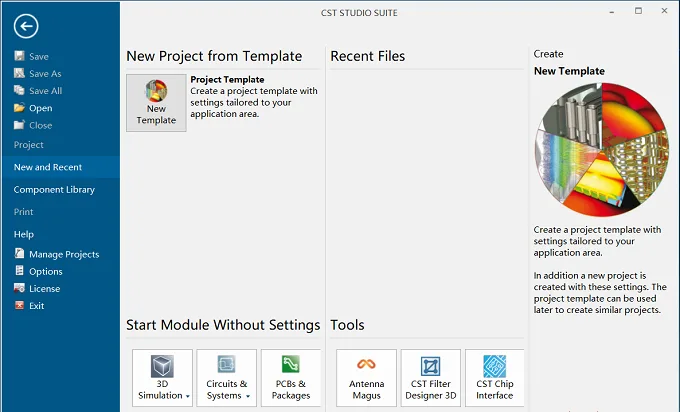Click the New Template circular preview image
Screen dimensions: 680x412
[x=602, y=150]
